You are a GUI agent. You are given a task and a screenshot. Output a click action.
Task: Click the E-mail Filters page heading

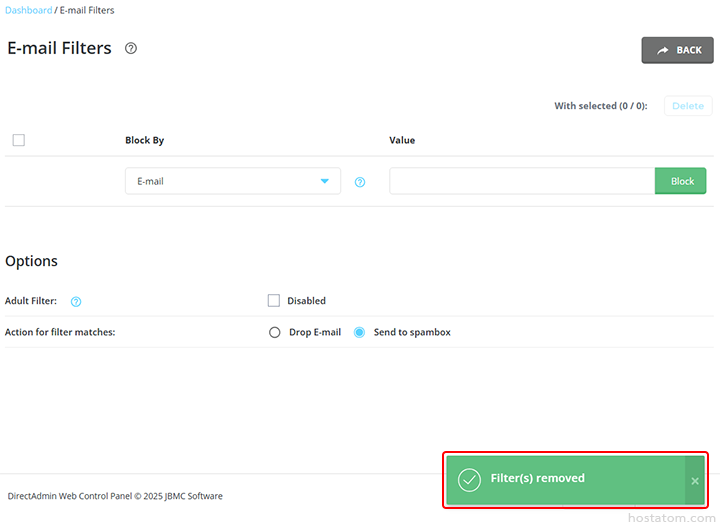[x=59, y=48]
